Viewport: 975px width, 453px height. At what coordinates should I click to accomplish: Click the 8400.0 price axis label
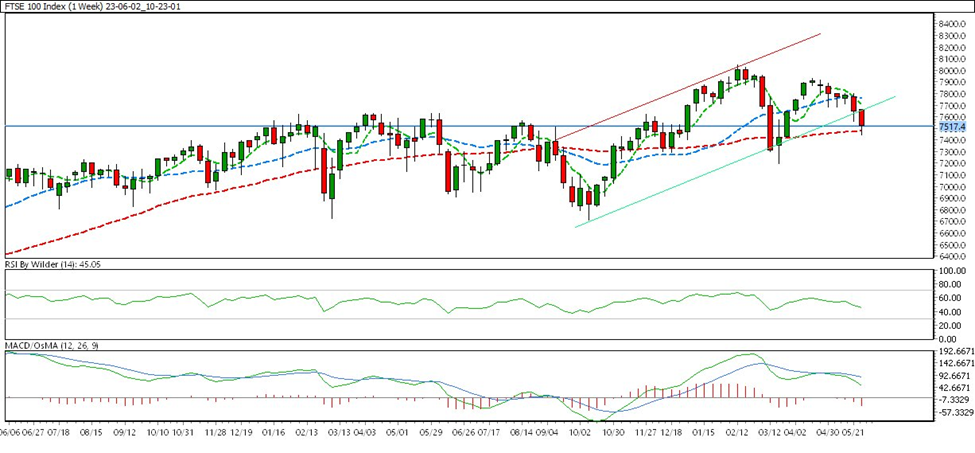click(953, 24)
